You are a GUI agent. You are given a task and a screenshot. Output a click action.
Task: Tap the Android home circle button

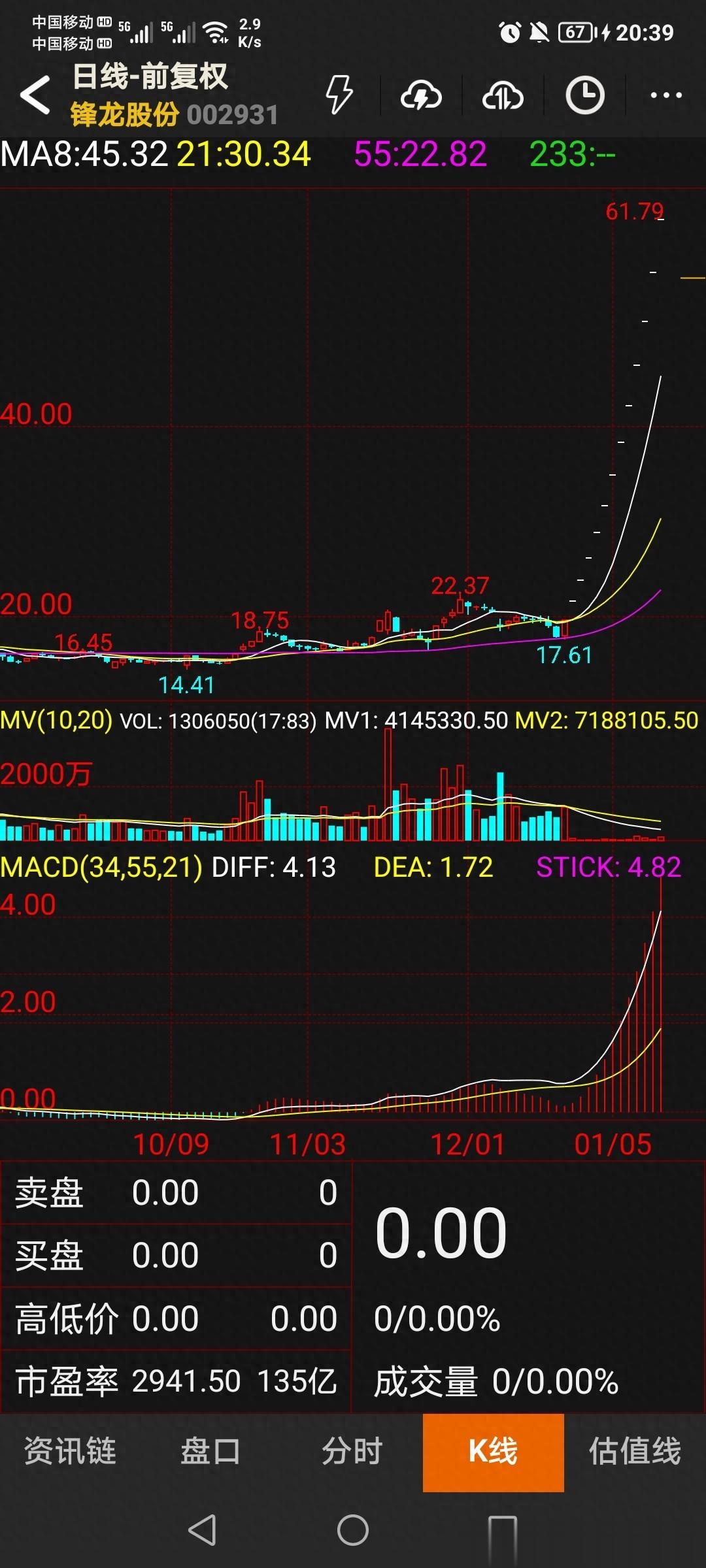[353, 1529]
